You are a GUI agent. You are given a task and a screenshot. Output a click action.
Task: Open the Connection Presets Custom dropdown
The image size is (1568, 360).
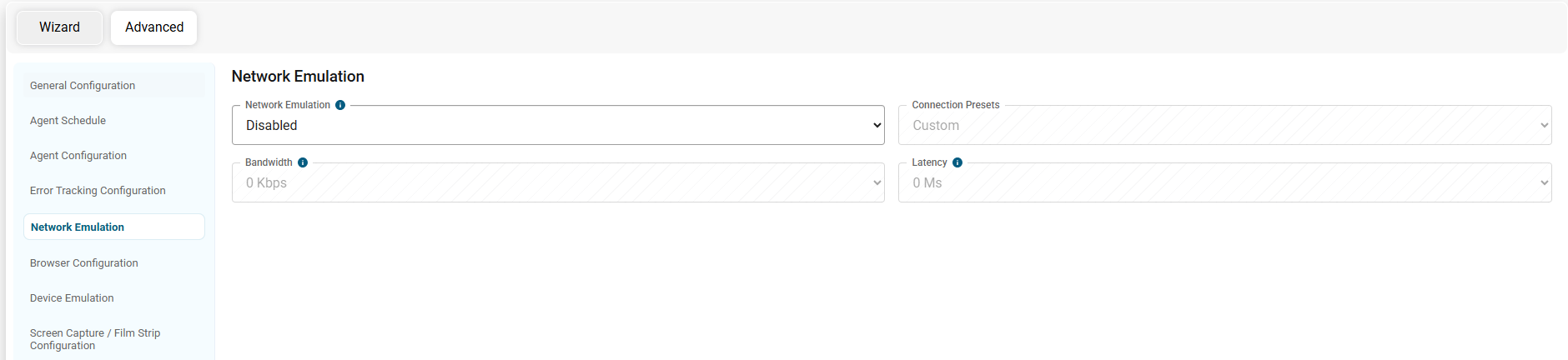click(x=1224, y=125)
